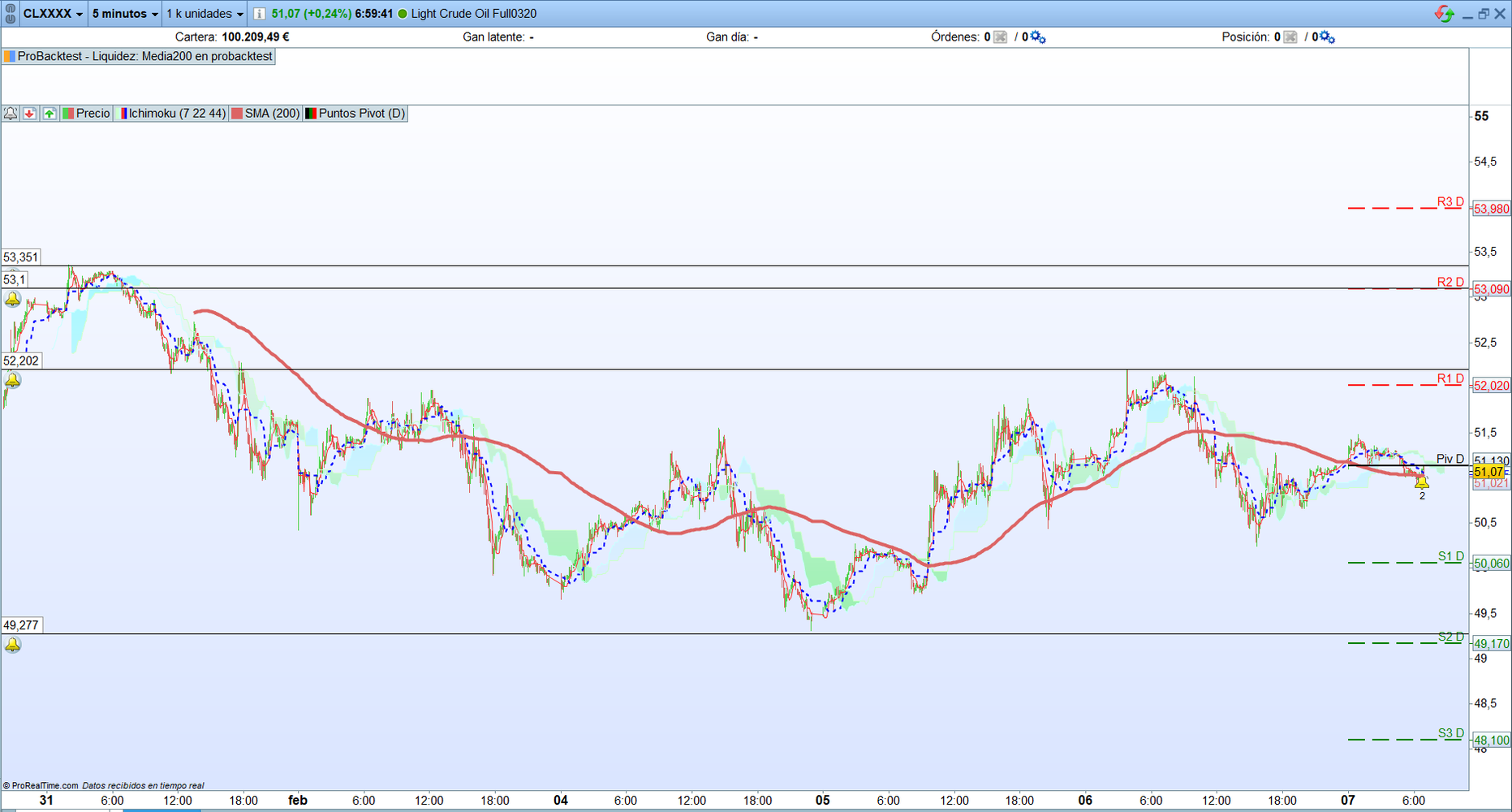The height and width of the screenshot is (812, 1512).
Task: Open the 5 minutos timeframe dropdown
Action: coord(125,14)
